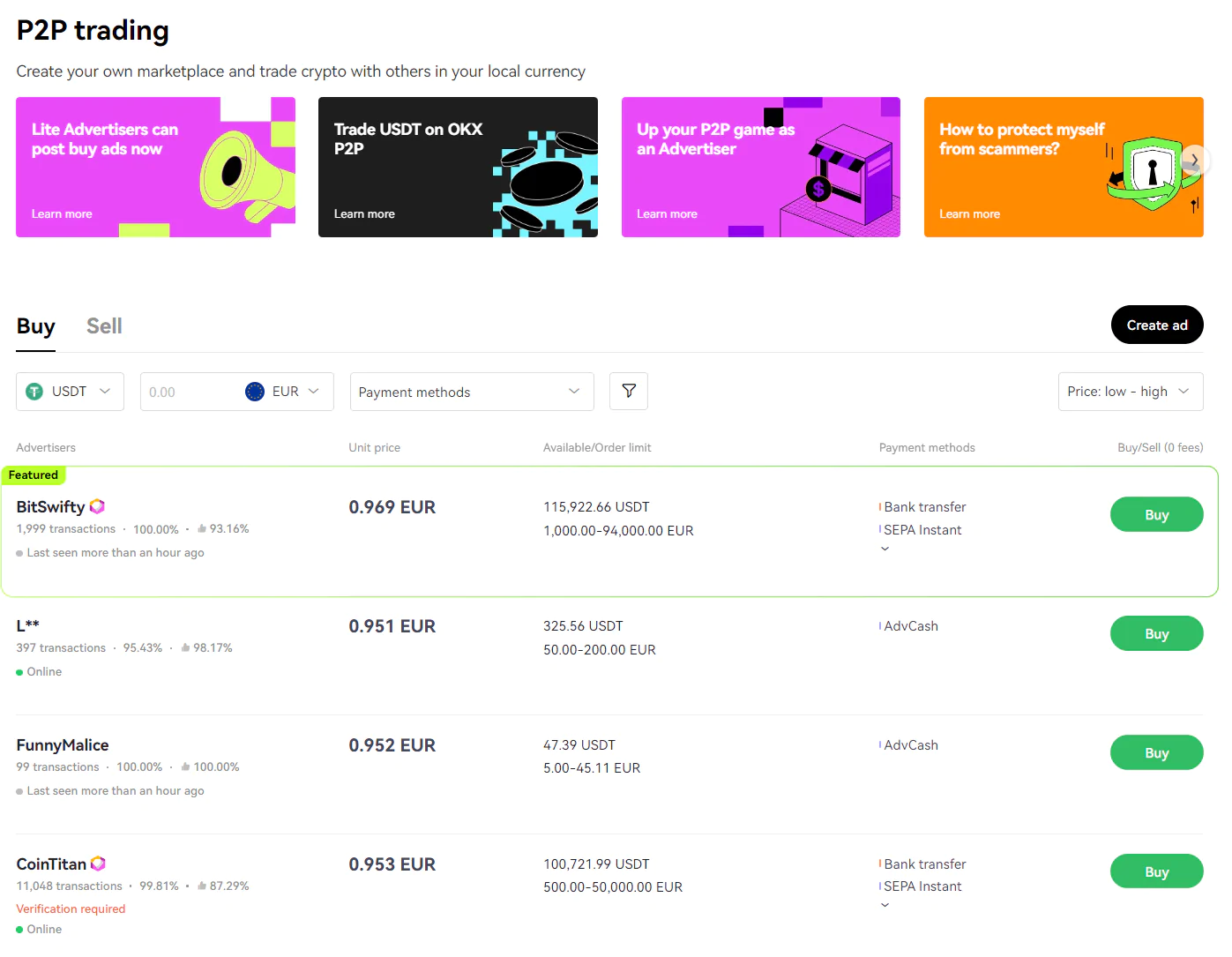The width and height of the screenshot is (1232, 957).
Task: Click the thumbs-up icon beside 98.17%
Action: [x=186, y=647]
